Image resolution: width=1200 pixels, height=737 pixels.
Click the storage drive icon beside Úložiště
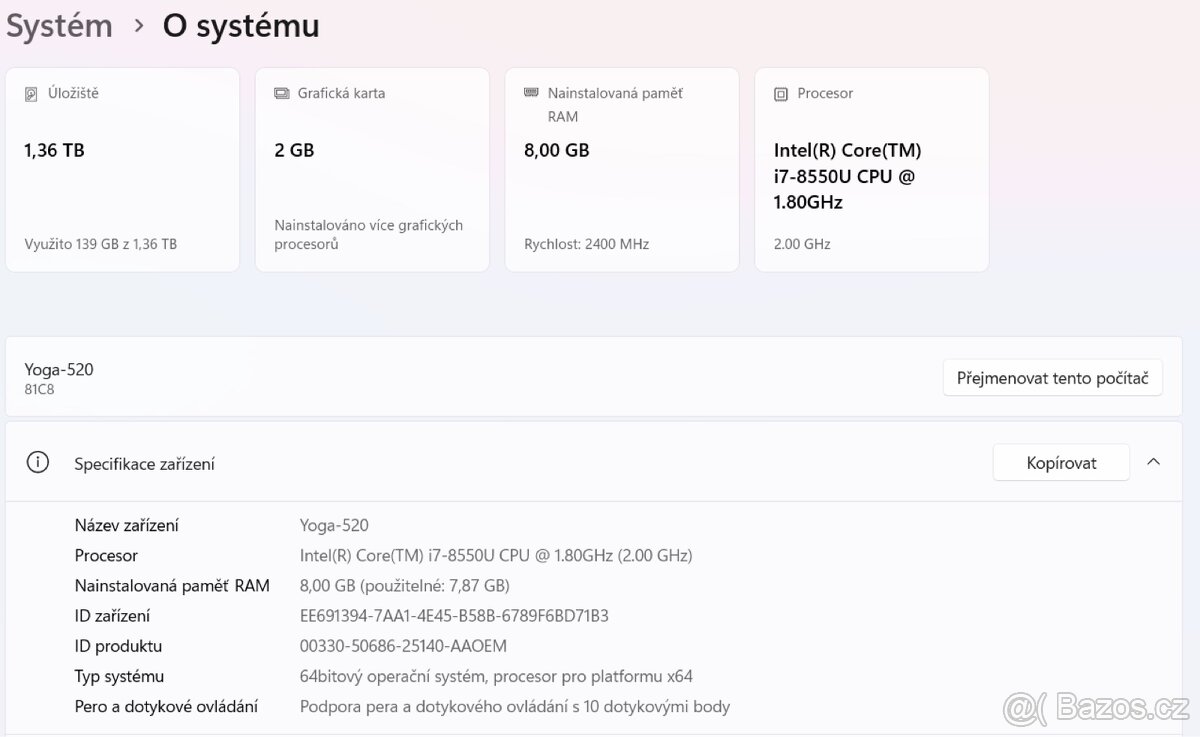tap(31, 94)
